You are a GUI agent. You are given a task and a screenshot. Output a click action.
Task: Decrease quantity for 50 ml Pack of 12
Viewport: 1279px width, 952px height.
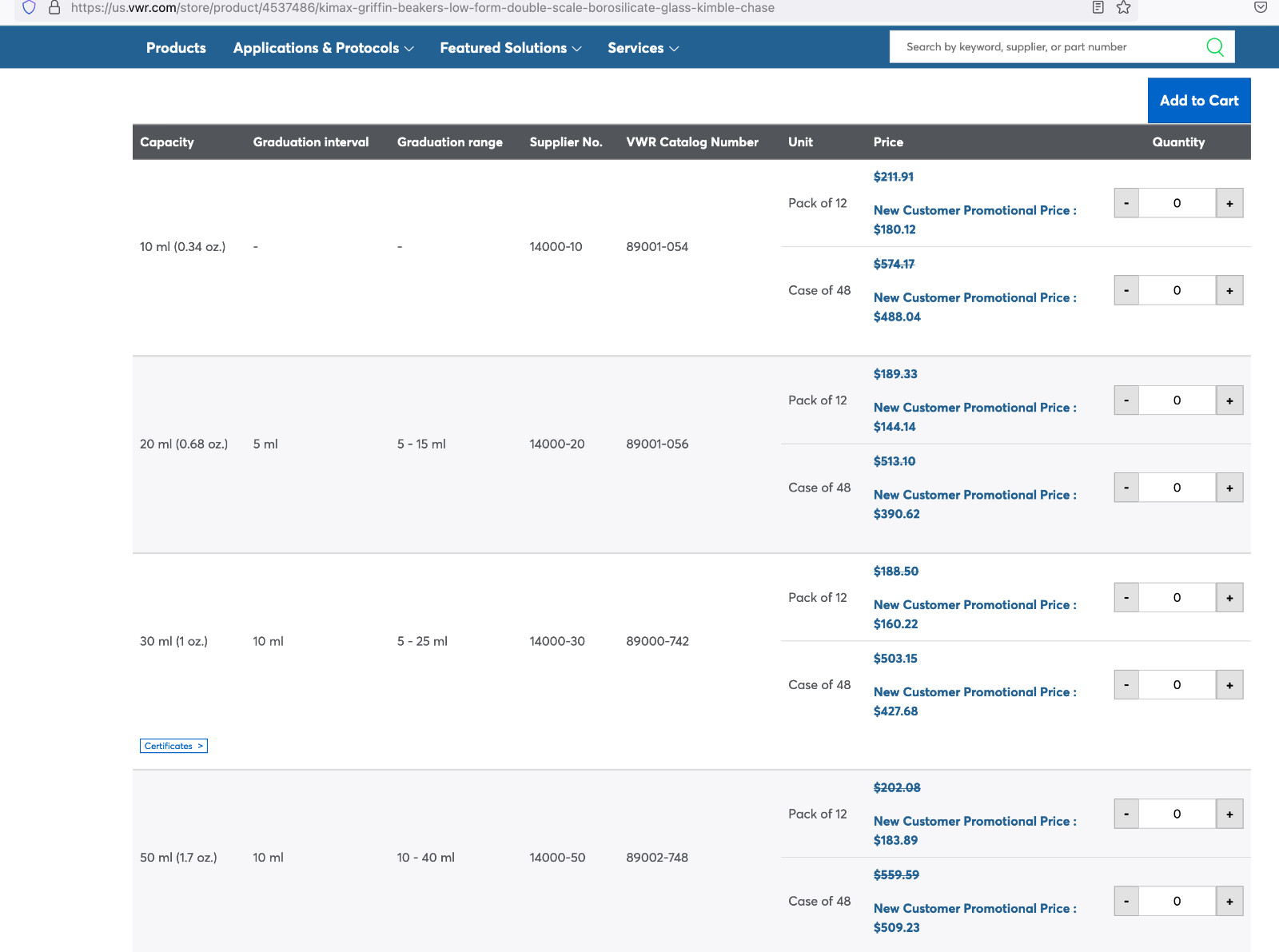[1126, 814]
